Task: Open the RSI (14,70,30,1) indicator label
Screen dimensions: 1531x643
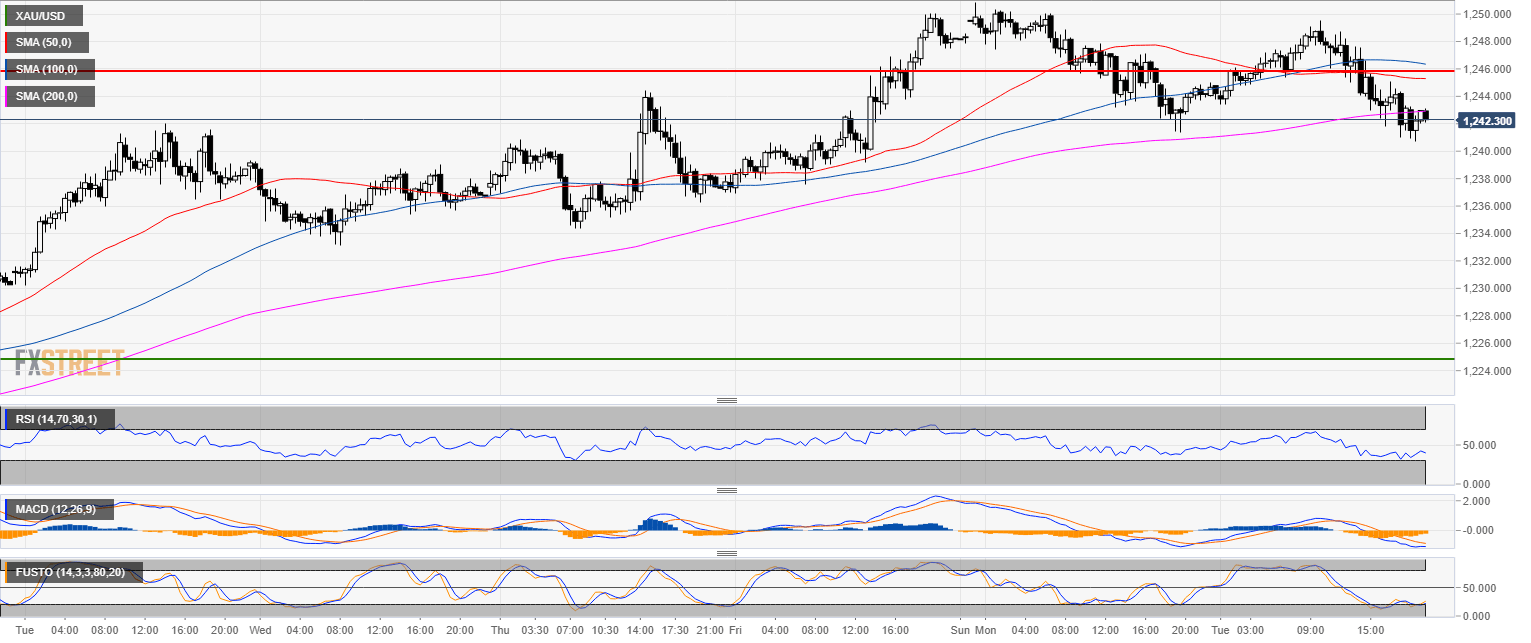Action: [58, 419]
